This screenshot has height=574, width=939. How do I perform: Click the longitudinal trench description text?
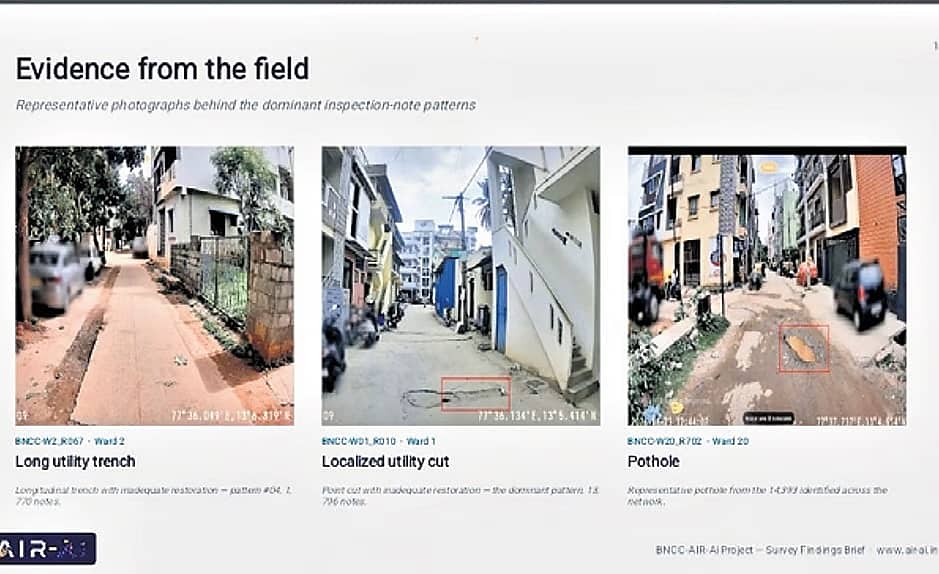click(x=153, y=496)
